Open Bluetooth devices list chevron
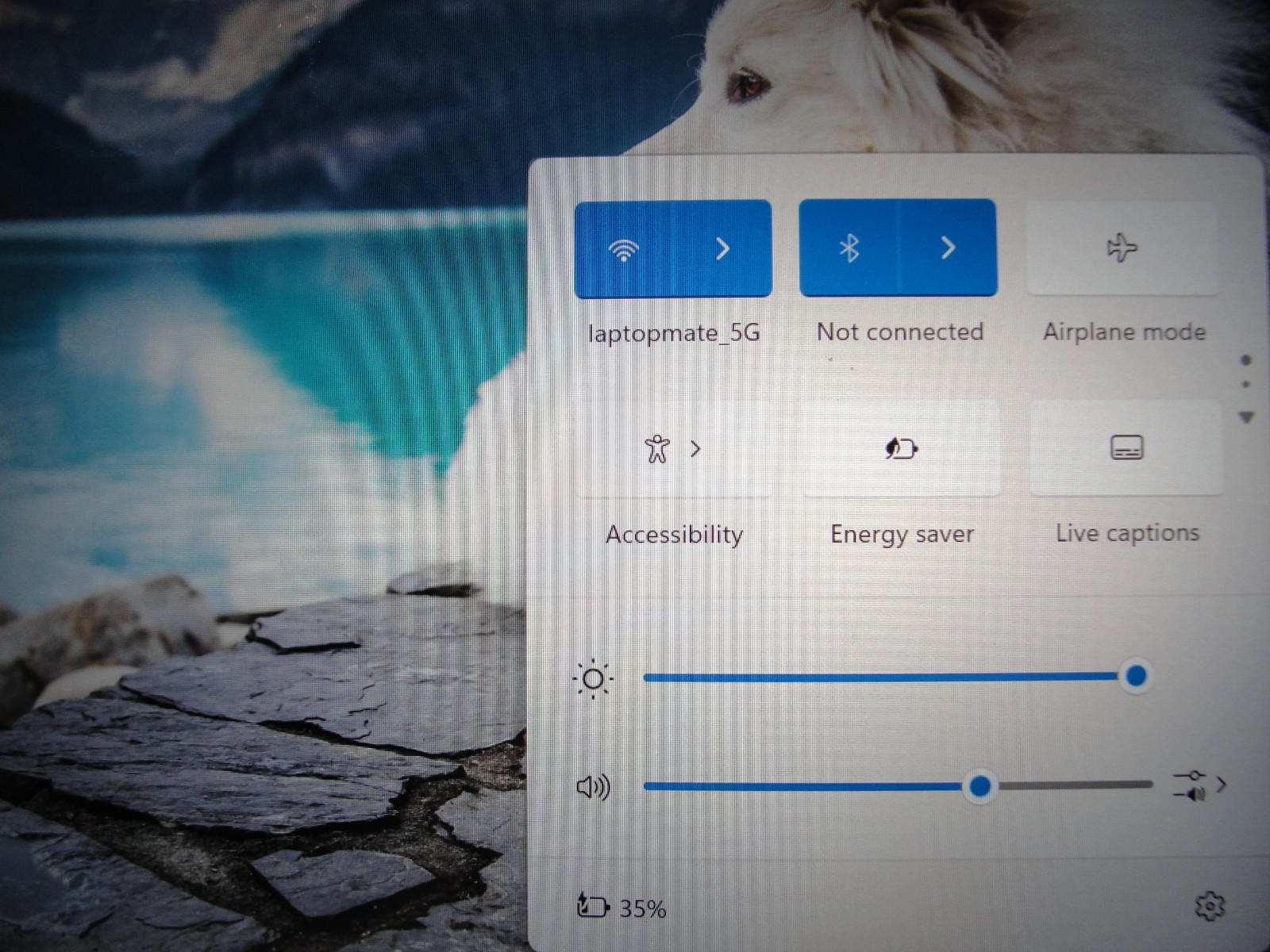The width and height of the screenshot is (1270, 952). (x=948, y=248)
